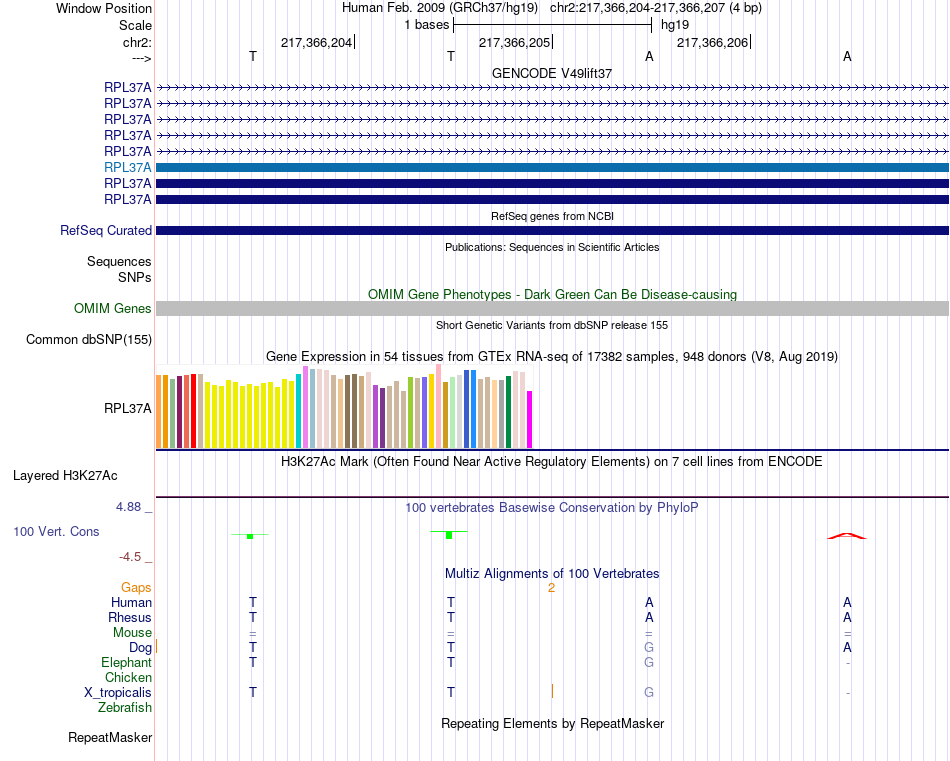The height and width of the screenshot is (761, 950).
Task: Click the Sequences track label
Action: (119, 261)
